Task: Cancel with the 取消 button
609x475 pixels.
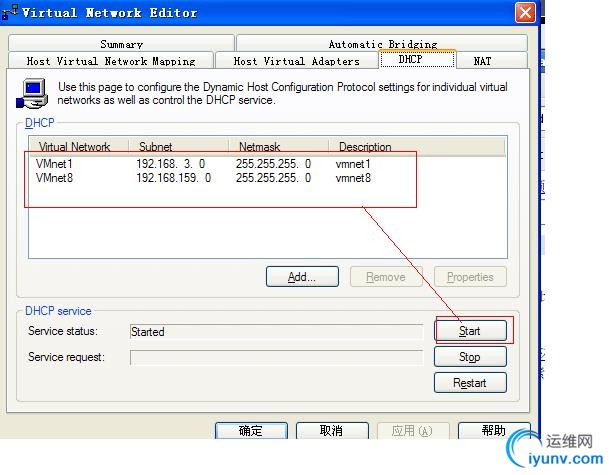Action: [332, 431]
